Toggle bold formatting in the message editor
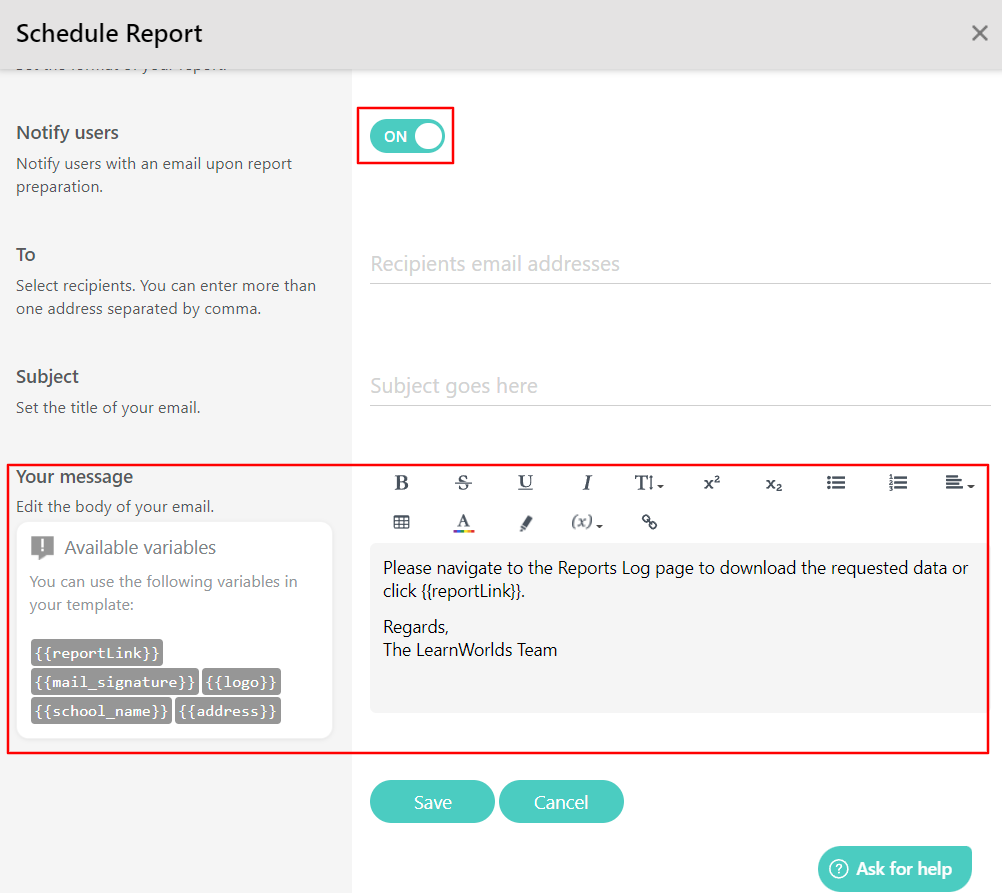Screen dimensions: 1002x893 (401, 483)
